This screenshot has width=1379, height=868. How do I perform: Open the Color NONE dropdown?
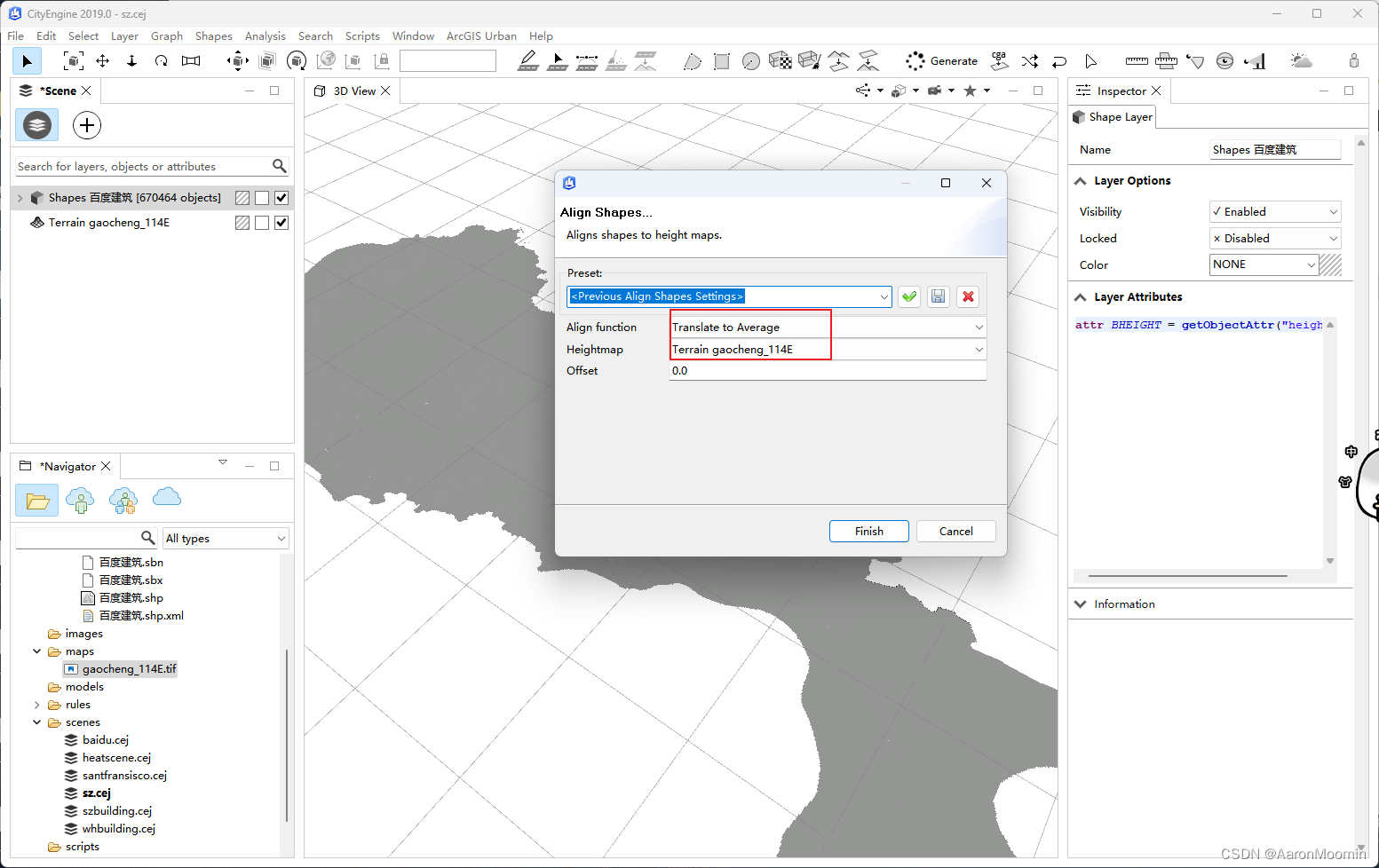1264,264
